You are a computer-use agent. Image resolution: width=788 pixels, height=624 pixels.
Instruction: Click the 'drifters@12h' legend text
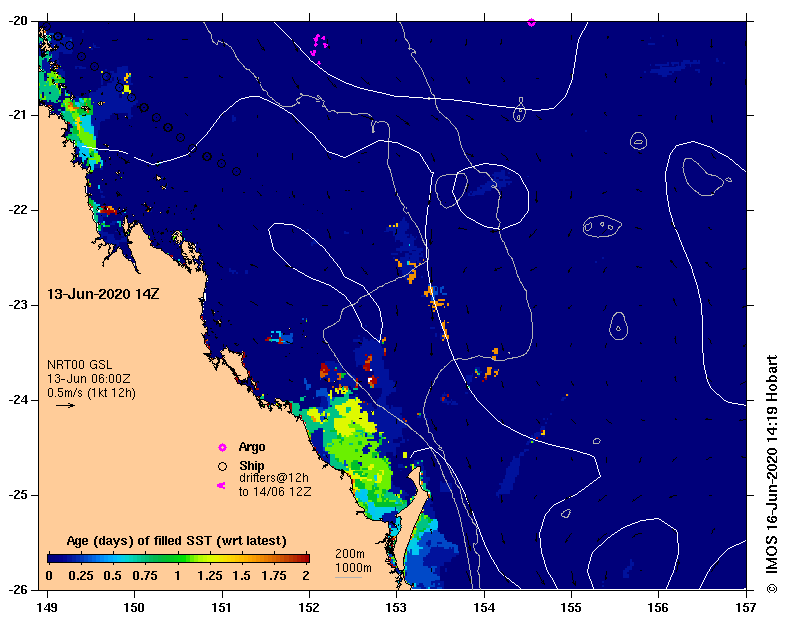point(274,478)
